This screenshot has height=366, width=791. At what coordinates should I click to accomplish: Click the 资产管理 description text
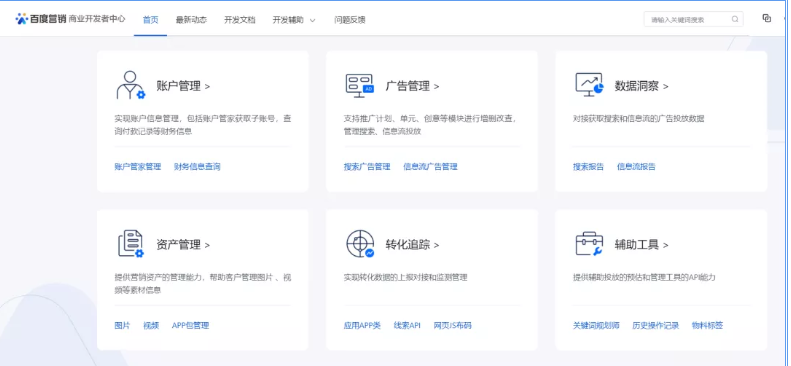click(203, 284)
